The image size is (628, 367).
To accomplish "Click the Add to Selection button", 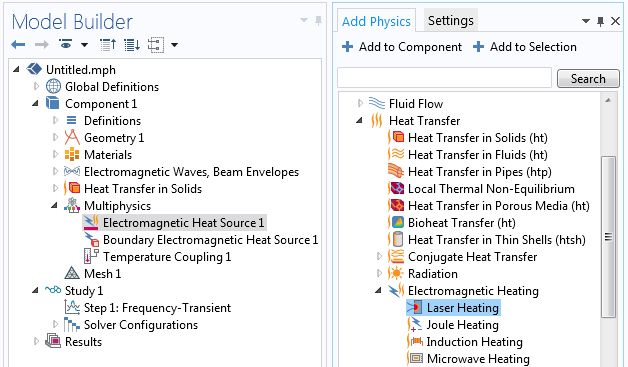I will click(525, 47).
